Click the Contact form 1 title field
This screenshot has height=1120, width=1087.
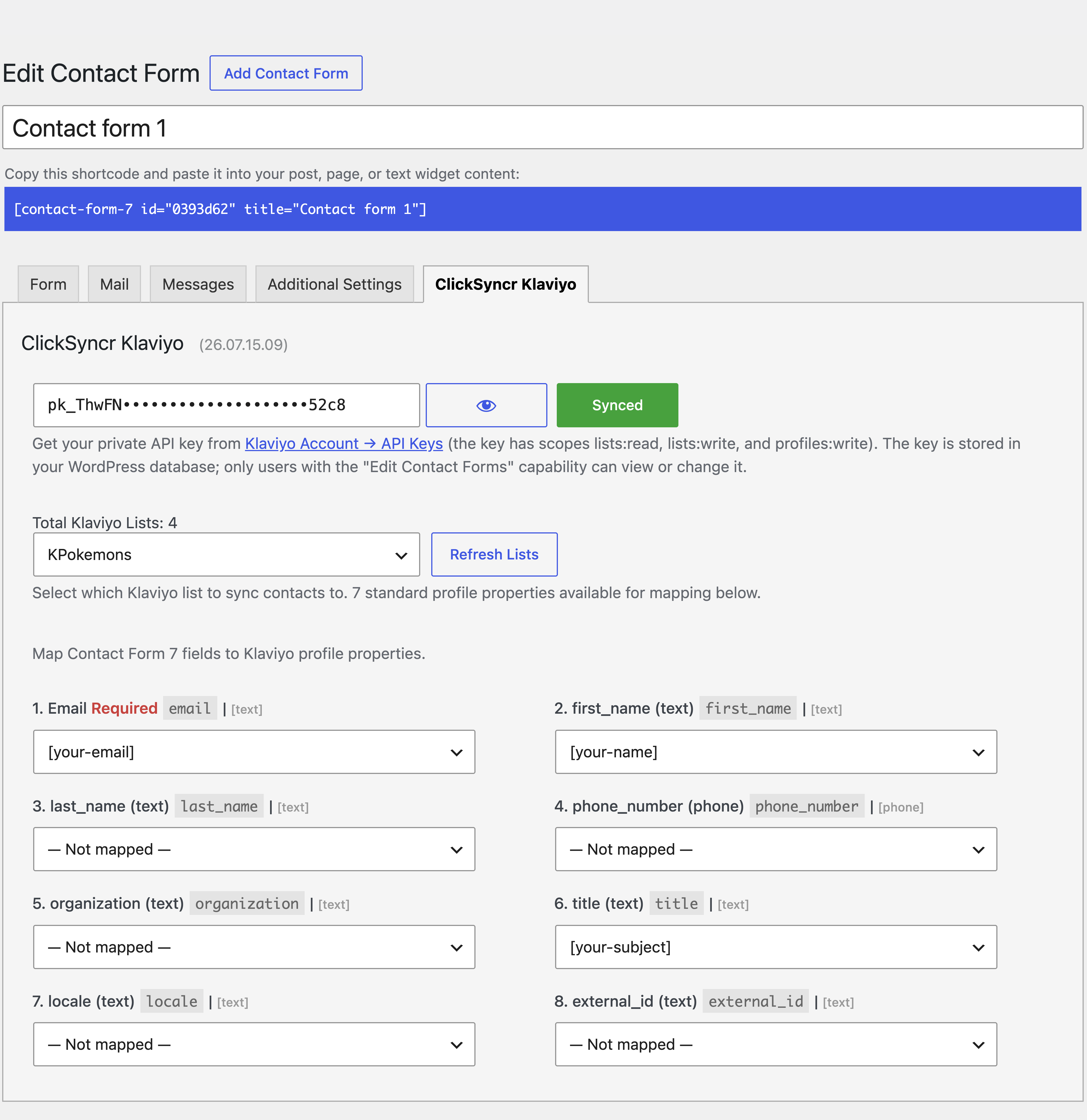(x=543, y=127)
